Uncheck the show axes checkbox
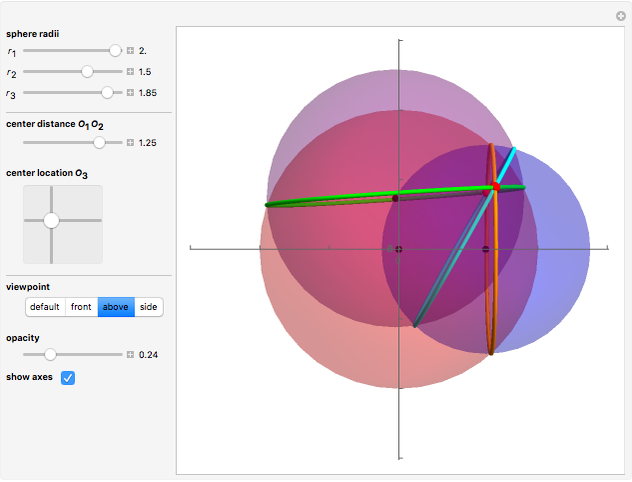 click(x=68, y=377)
